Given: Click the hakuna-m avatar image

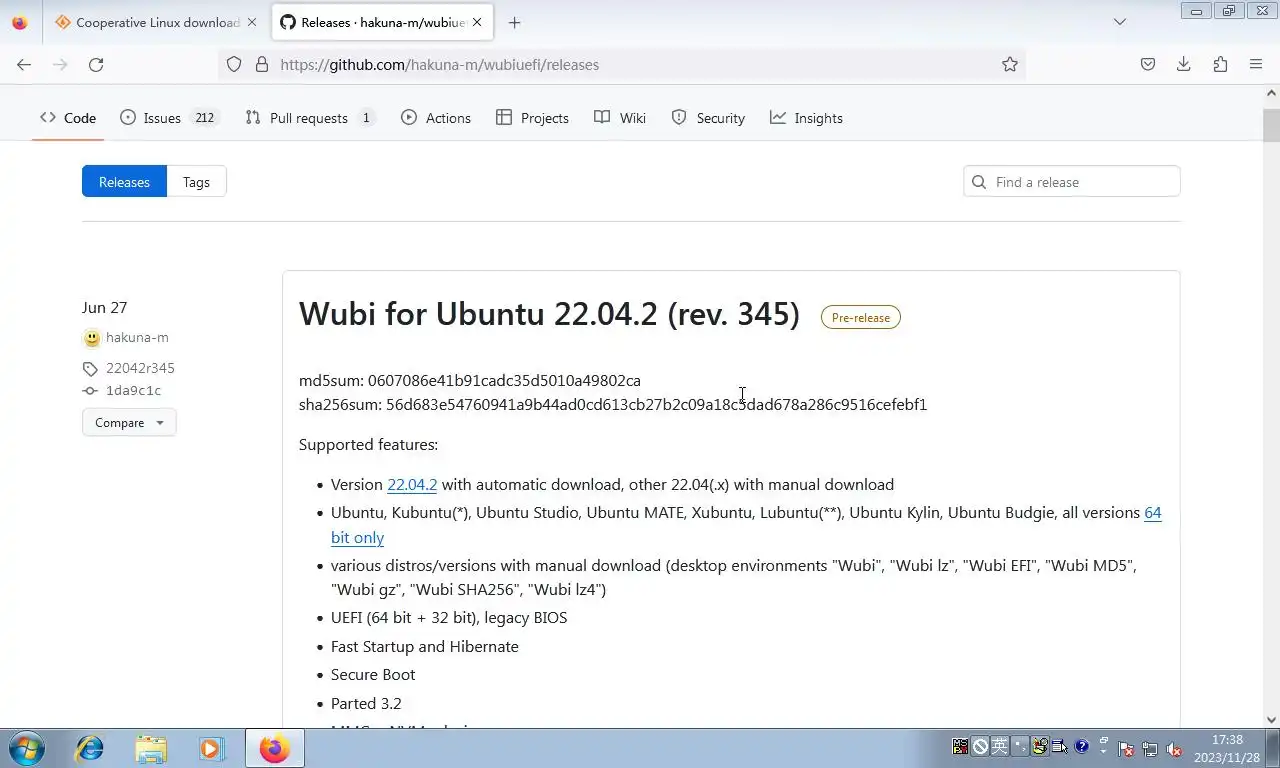Looking at the screenshot, I should point(92,338).
